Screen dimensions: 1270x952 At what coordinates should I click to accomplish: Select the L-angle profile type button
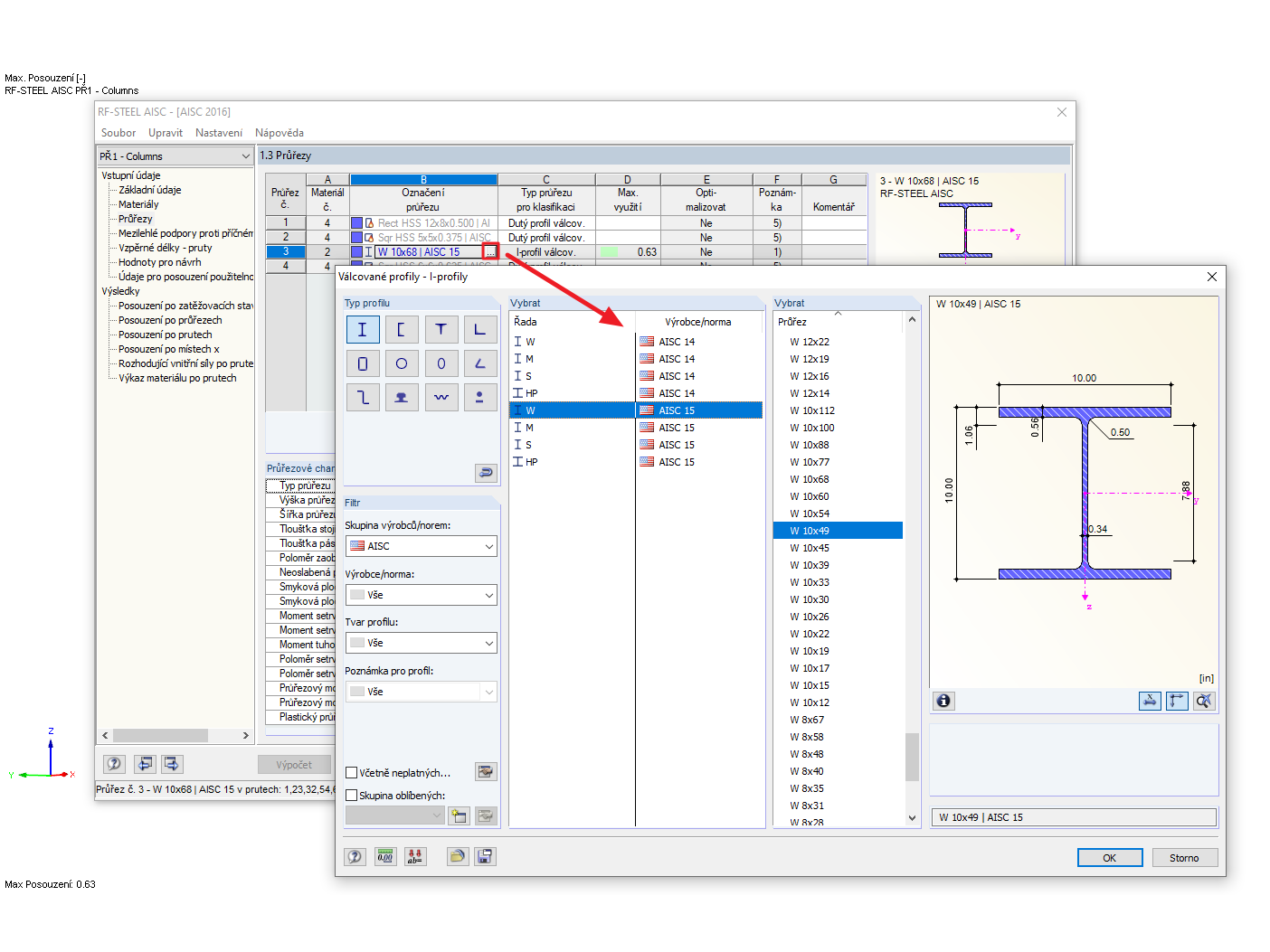[479, 330]
